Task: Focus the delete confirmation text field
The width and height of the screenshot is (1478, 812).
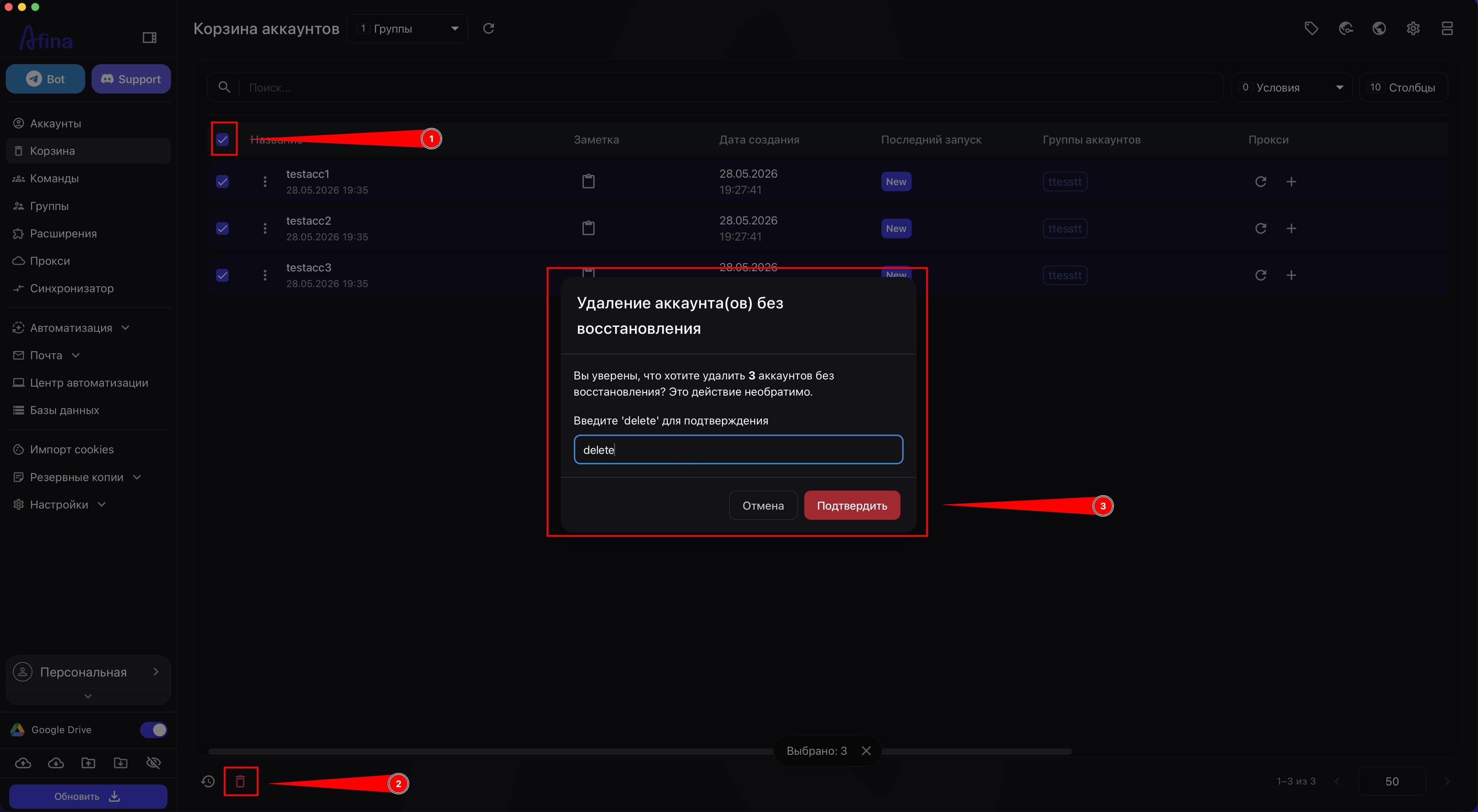Action: [739, 450]
